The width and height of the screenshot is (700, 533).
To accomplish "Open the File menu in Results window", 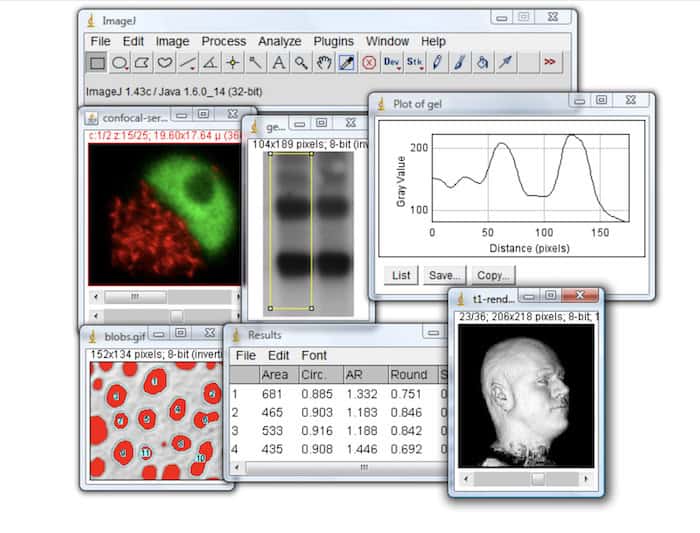I will [246, 355].
